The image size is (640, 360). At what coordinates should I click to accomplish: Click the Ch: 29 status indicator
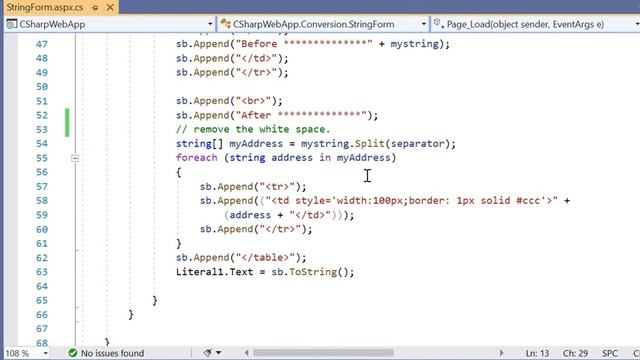click(x=576, y=353)
